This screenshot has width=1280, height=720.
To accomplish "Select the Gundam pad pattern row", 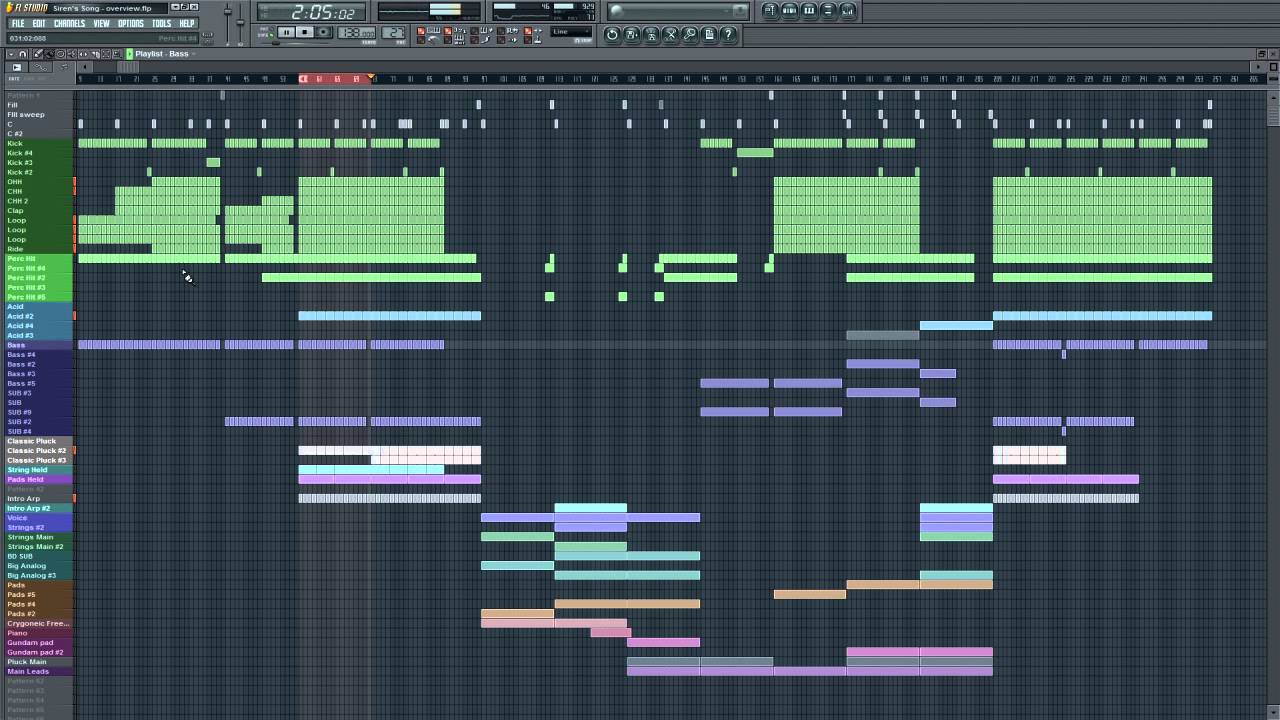I will pyautogui.click(x=37, y=642).
